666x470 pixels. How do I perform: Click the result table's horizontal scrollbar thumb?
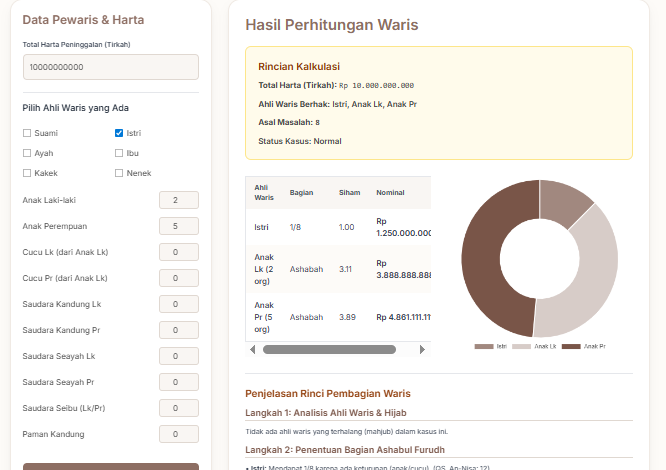click(x=330, y=349)
